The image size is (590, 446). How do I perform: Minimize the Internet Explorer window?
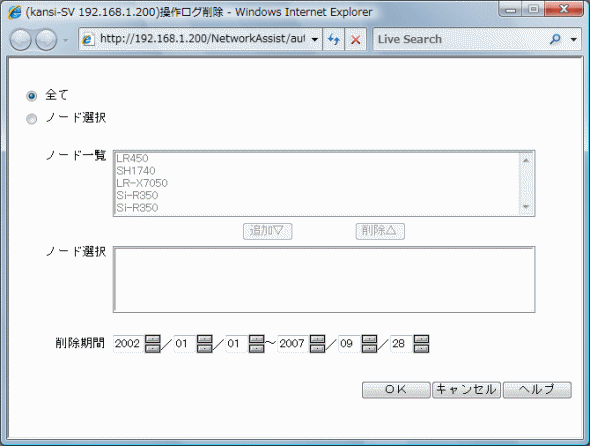point(511,9)
